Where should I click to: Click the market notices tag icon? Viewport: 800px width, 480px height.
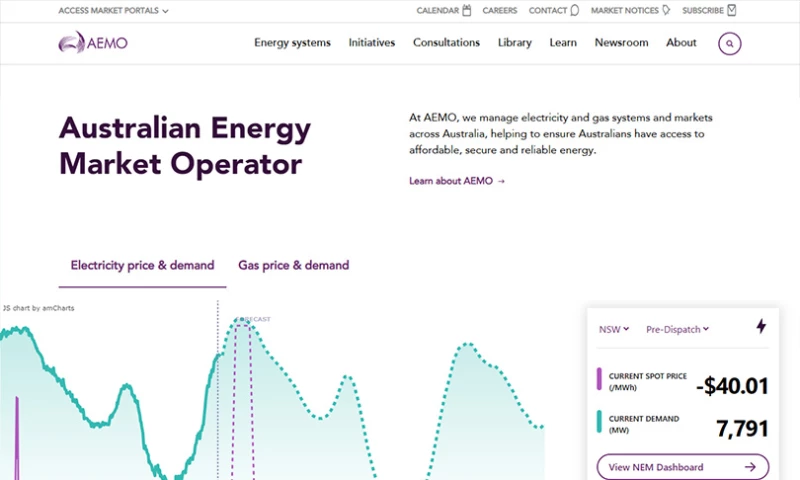666,10
